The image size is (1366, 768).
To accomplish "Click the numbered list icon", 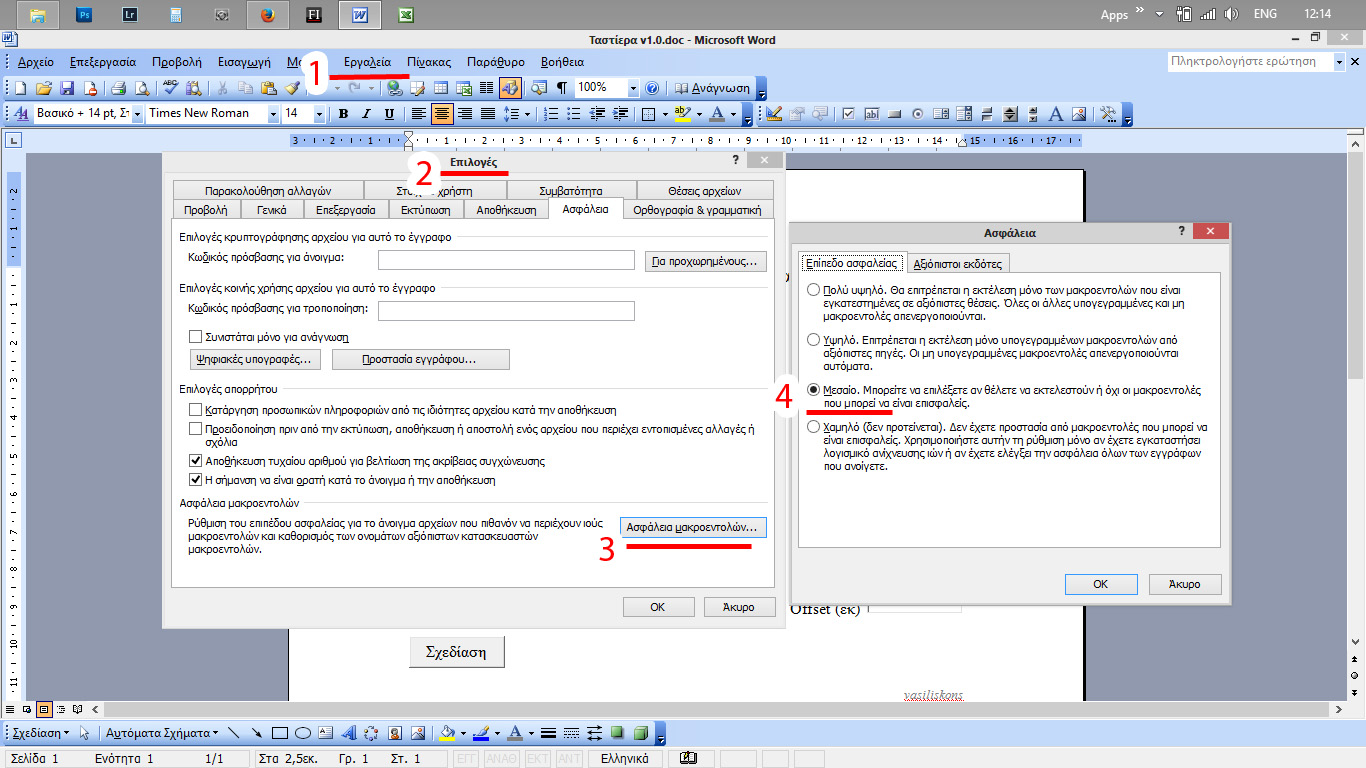I will point(551,114).
